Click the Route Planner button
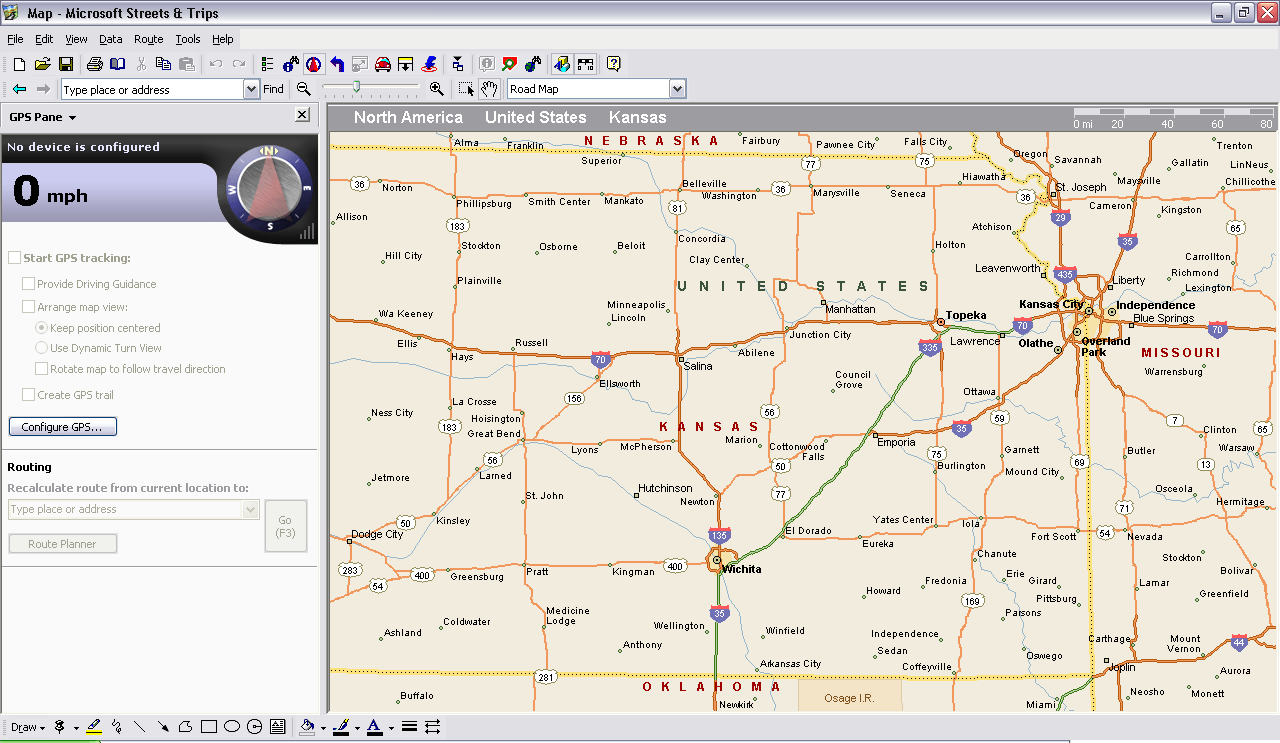Viewport: 1280px width, 743px height. click(x=63, y=544)
